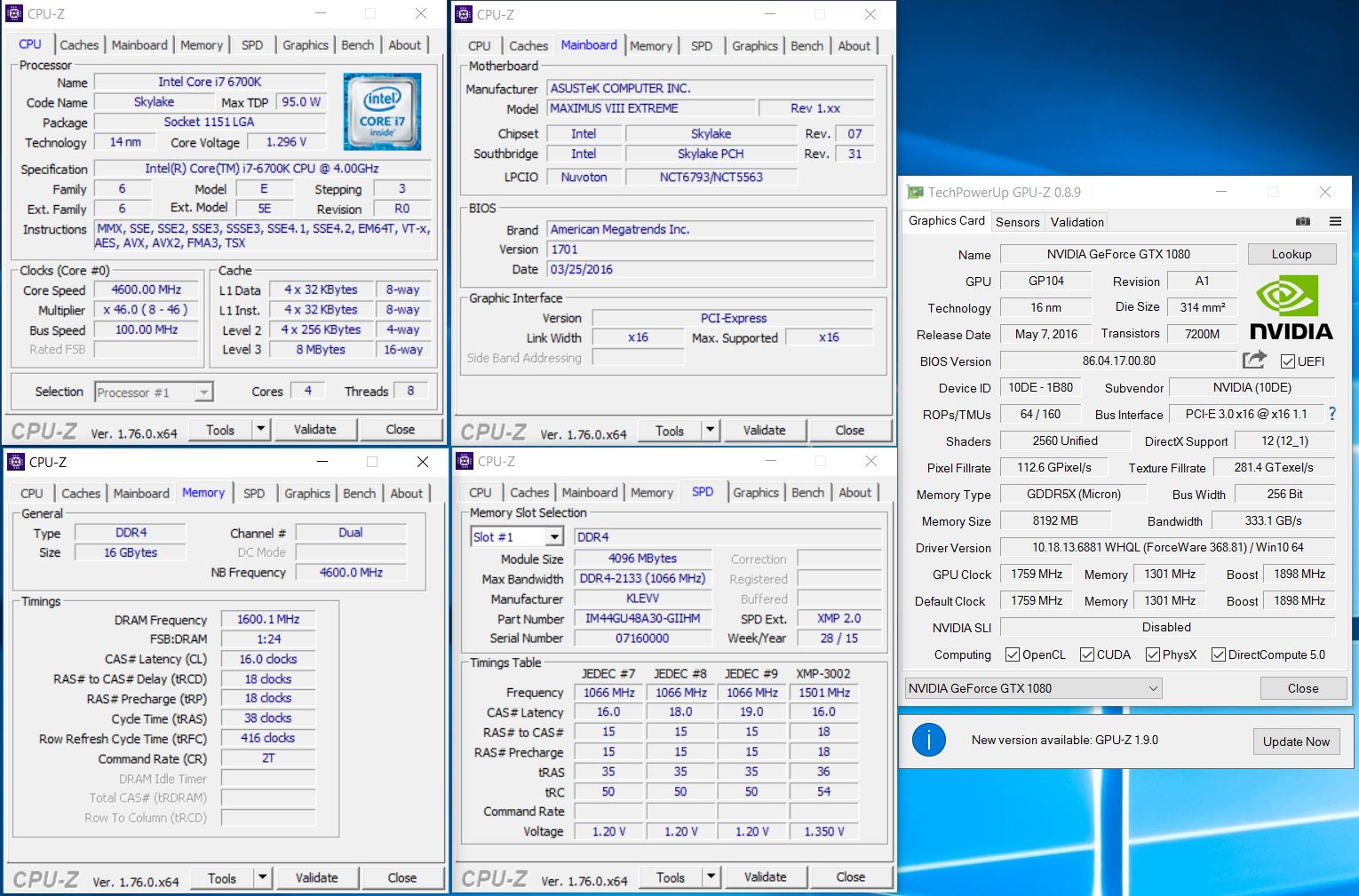Screen dimensions: 1359x896
Task: Click Validate in the Mainboard window
Action: coord(764,431)
